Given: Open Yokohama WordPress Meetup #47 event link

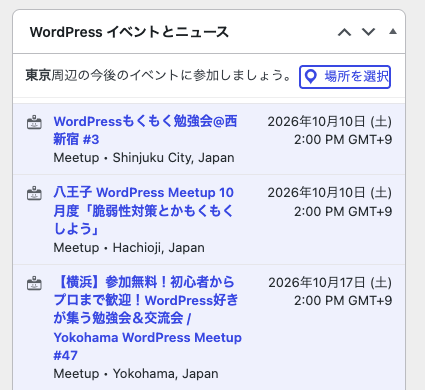Looking at the screenshot, I should click(x=148, y=318).
